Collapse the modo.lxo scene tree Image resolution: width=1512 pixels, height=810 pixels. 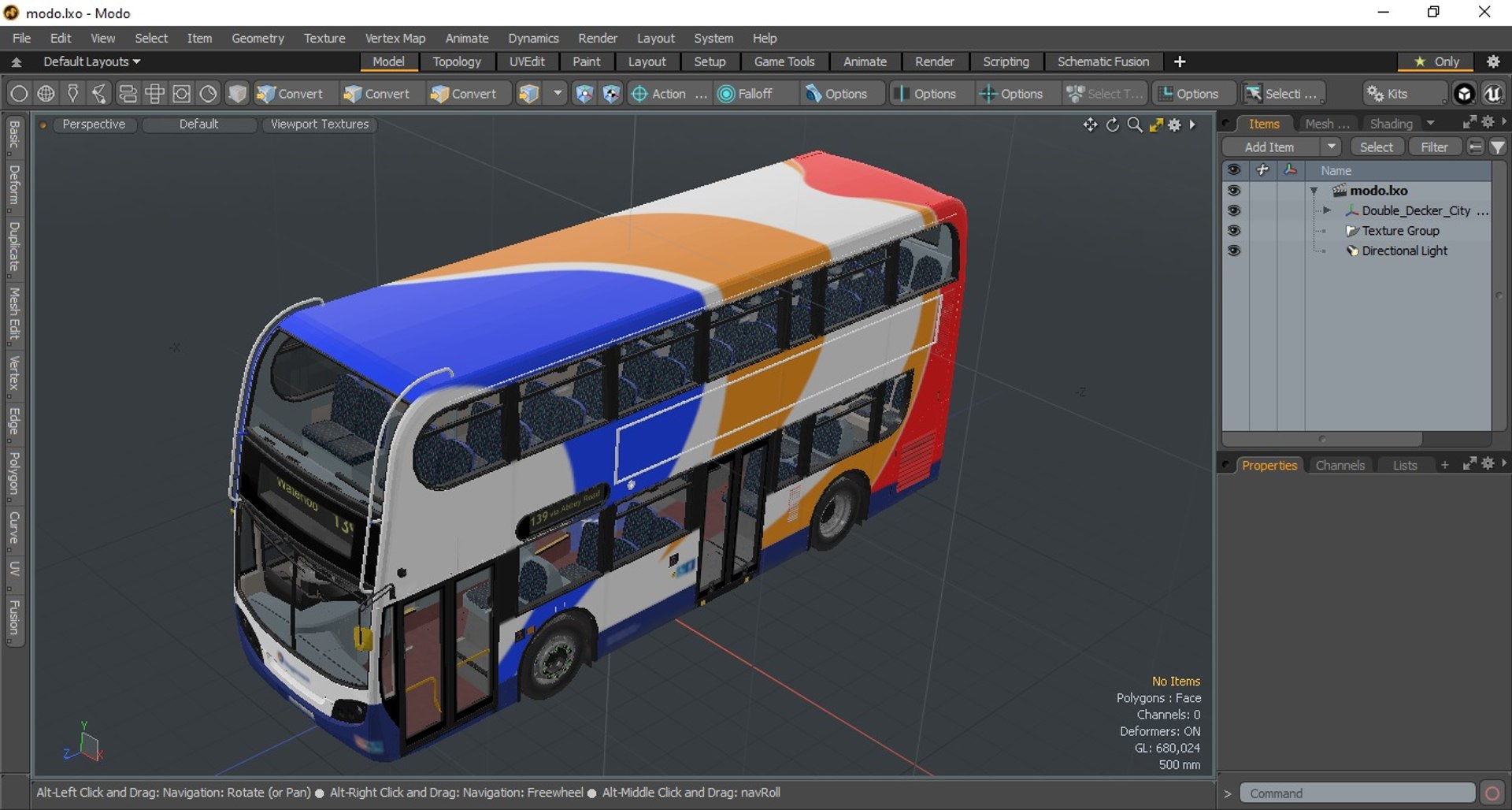coord(1314,191)
